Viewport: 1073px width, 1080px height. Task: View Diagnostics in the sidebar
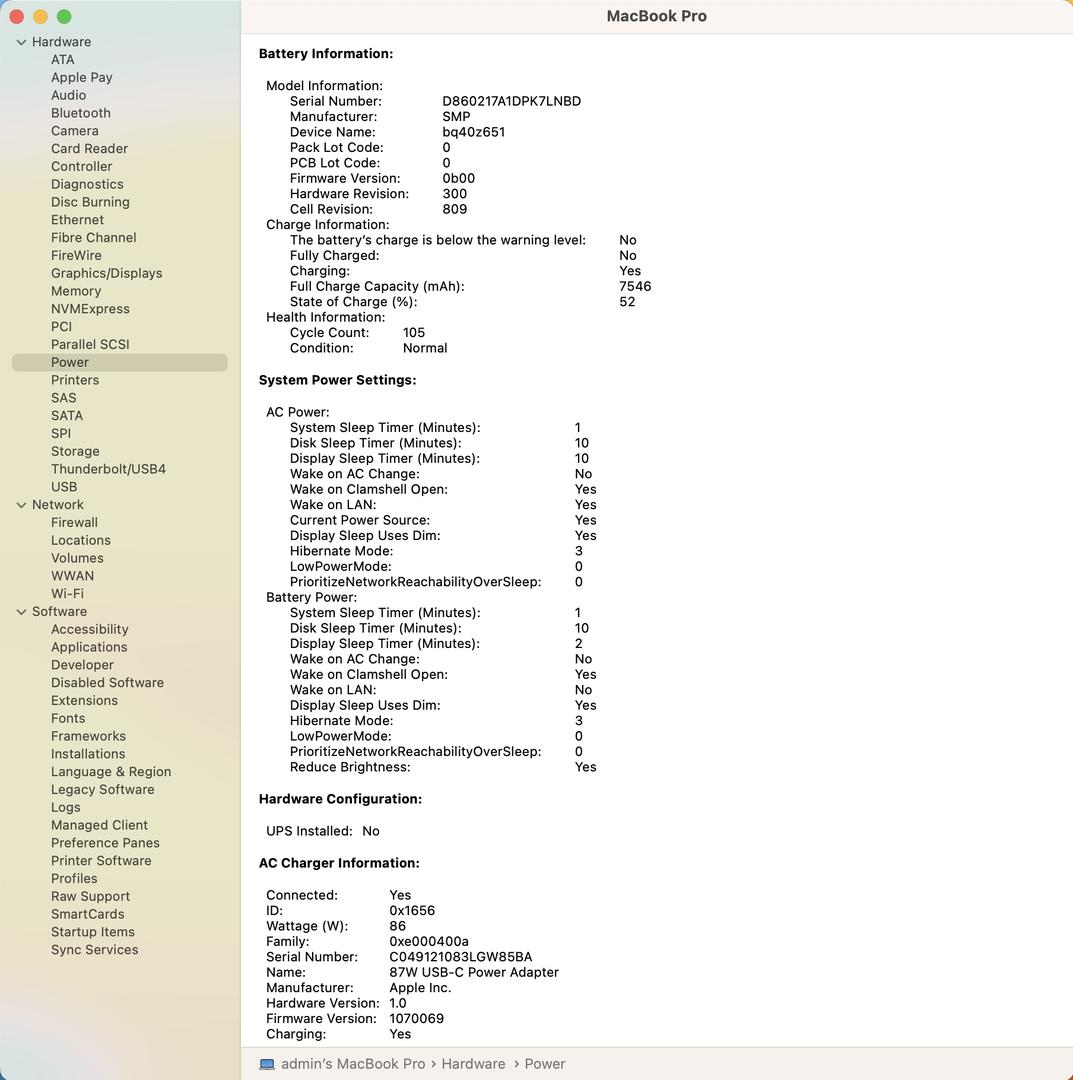(87, 185)
